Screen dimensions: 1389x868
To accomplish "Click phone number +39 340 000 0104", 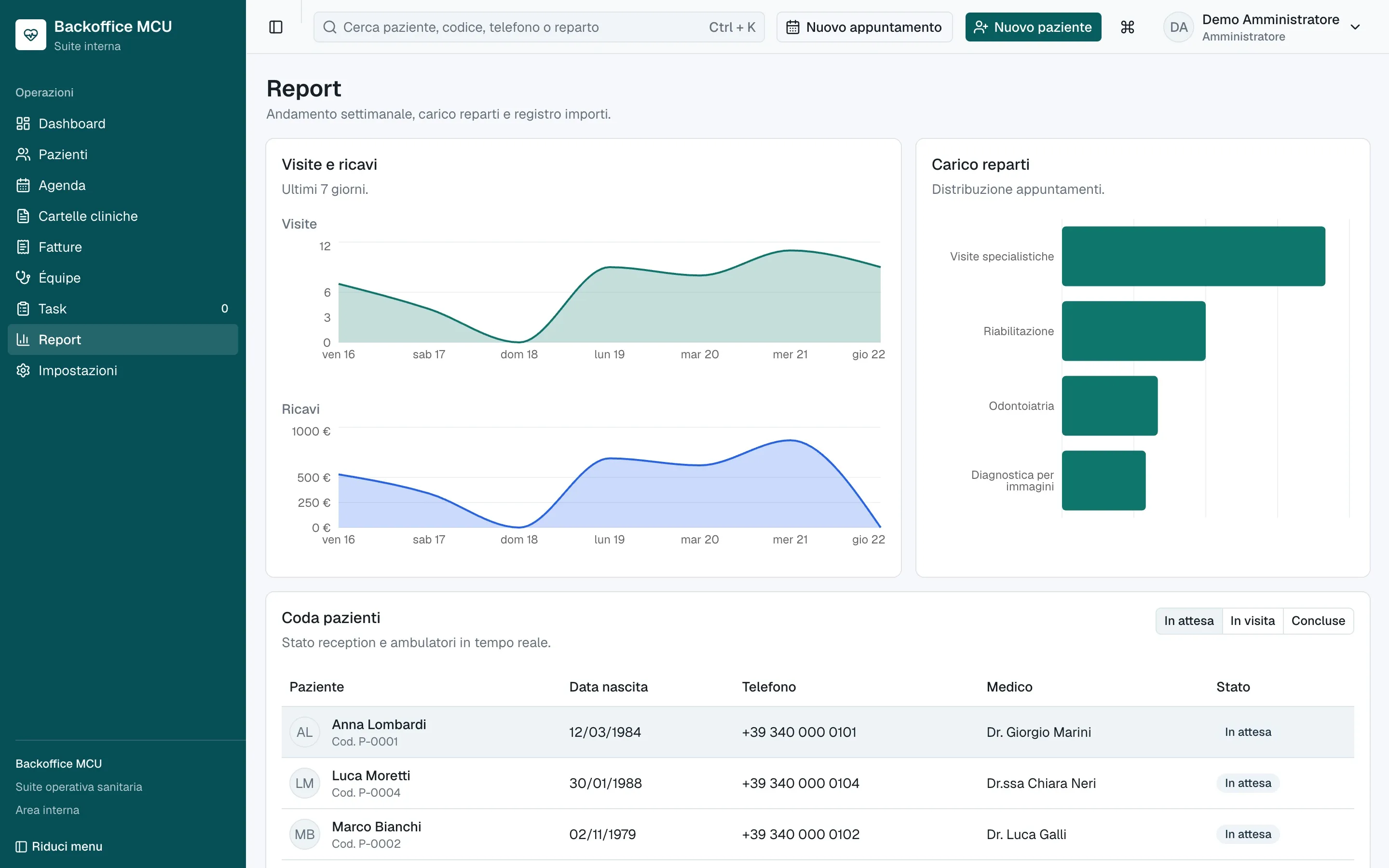I will coord(800,783).
